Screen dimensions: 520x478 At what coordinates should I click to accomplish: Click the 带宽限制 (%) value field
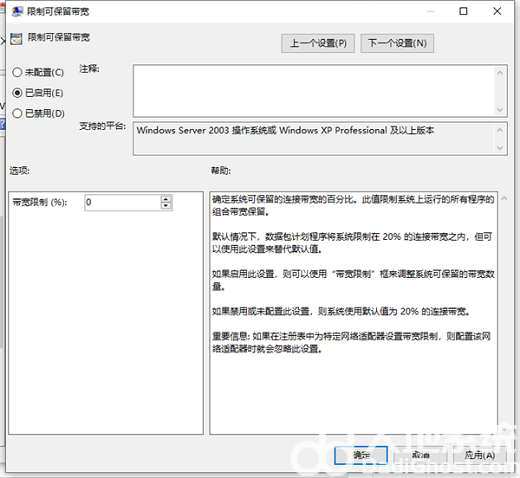coord(123,202)
